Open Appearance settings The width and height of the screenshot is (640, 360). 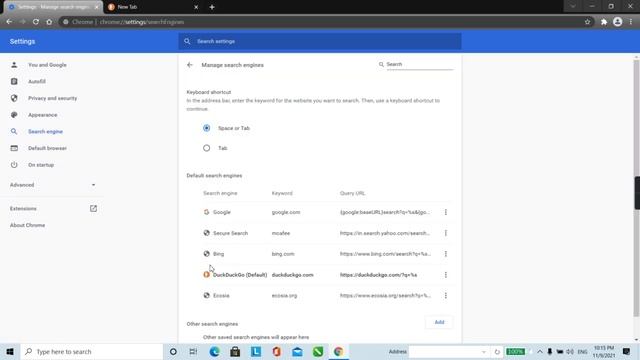[42, 115]
